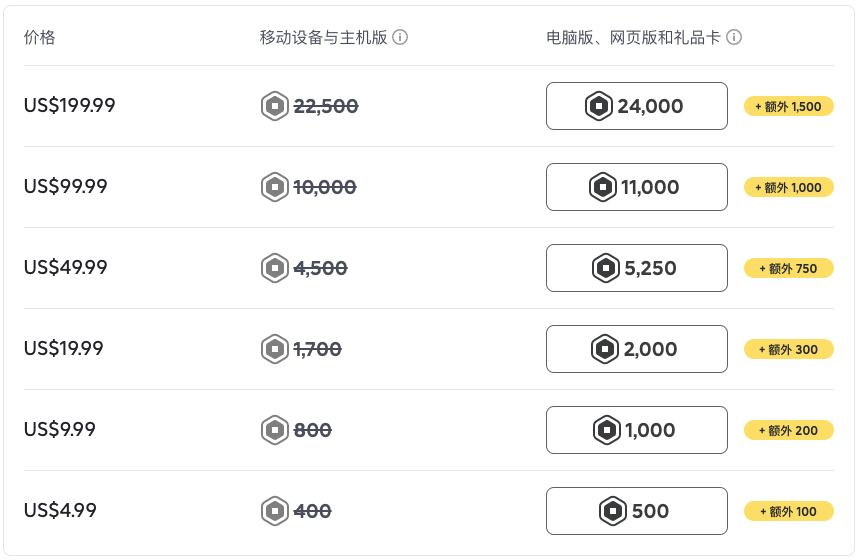The image size is (860, 560).
Task: Click Robux icon beside crossed-out 800
Action: (x=274, y=430)
